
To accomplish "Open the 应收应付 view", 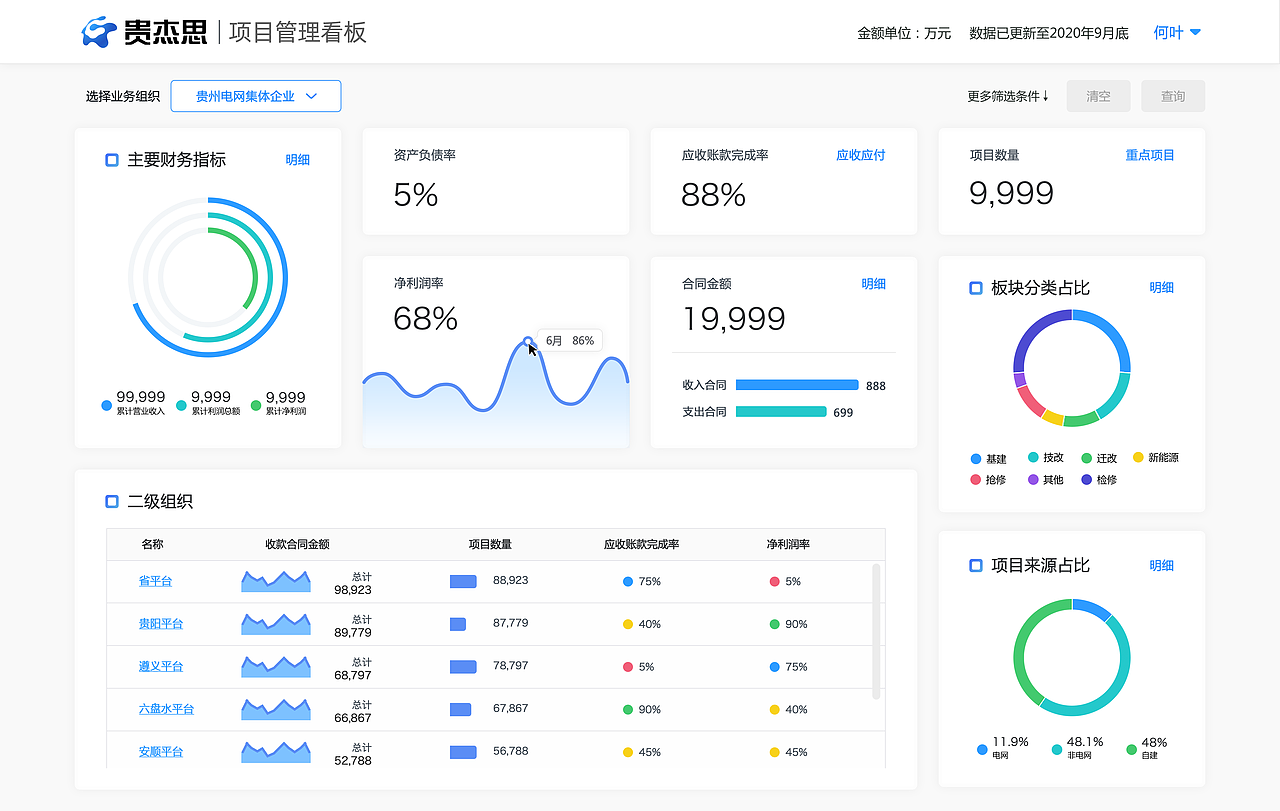I will coord(861,155).
